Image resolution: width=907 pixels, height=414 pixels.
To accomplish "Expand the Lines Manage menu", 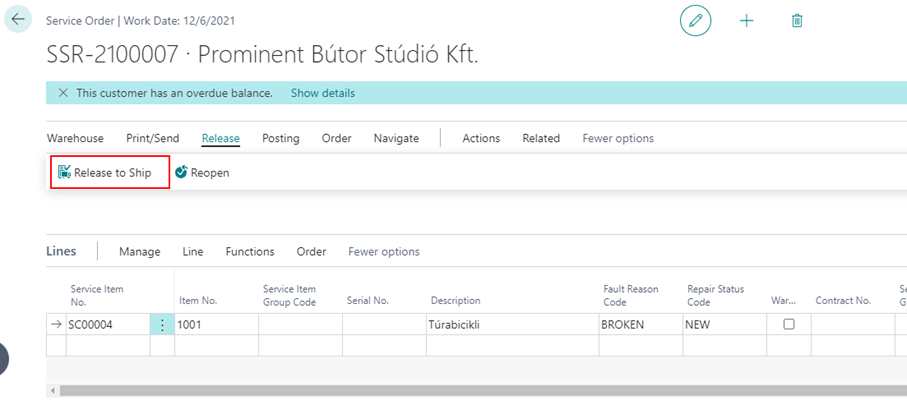I will 139,252.
